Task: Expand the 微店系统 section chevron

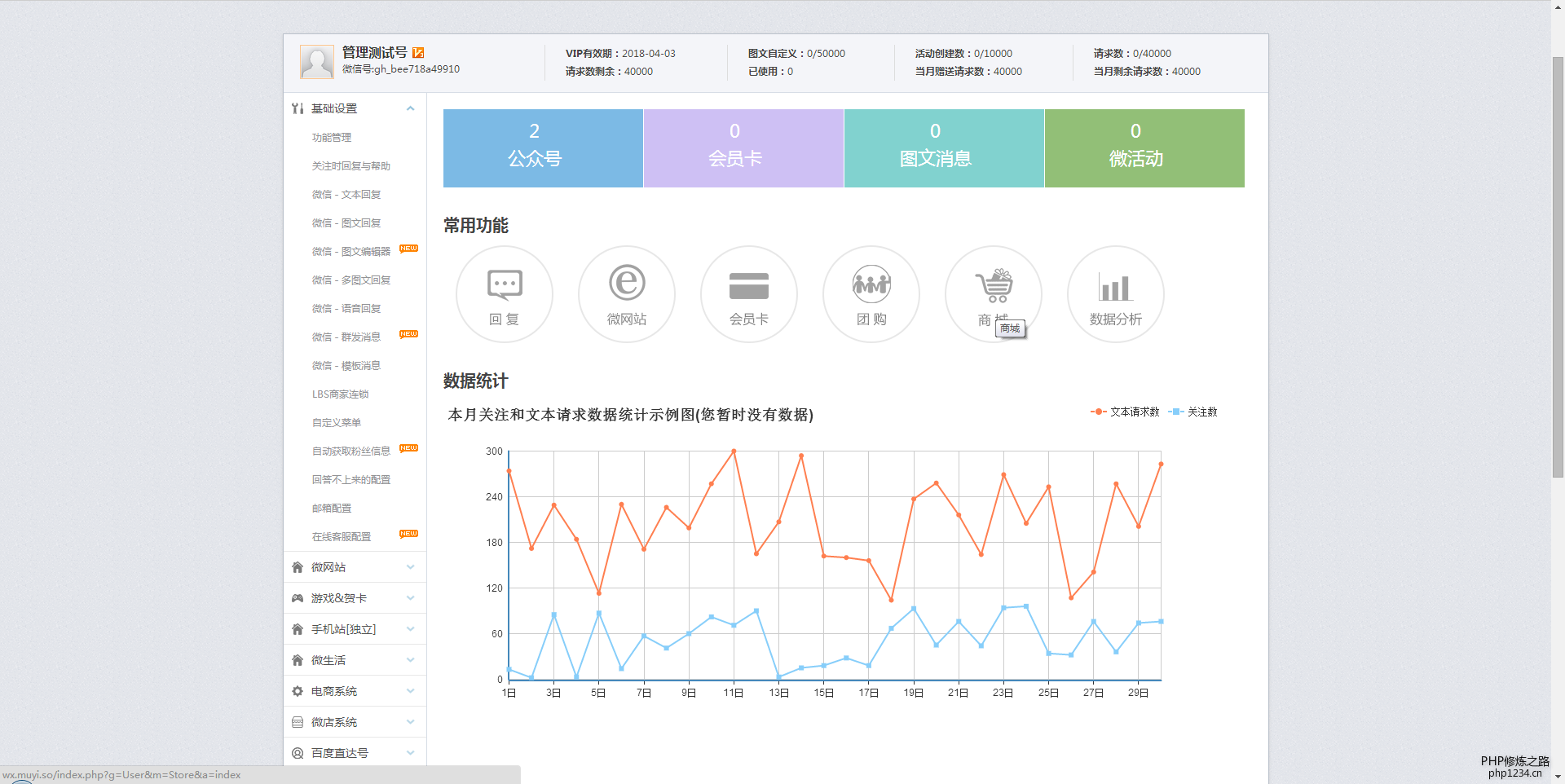Action: [411, 722]
